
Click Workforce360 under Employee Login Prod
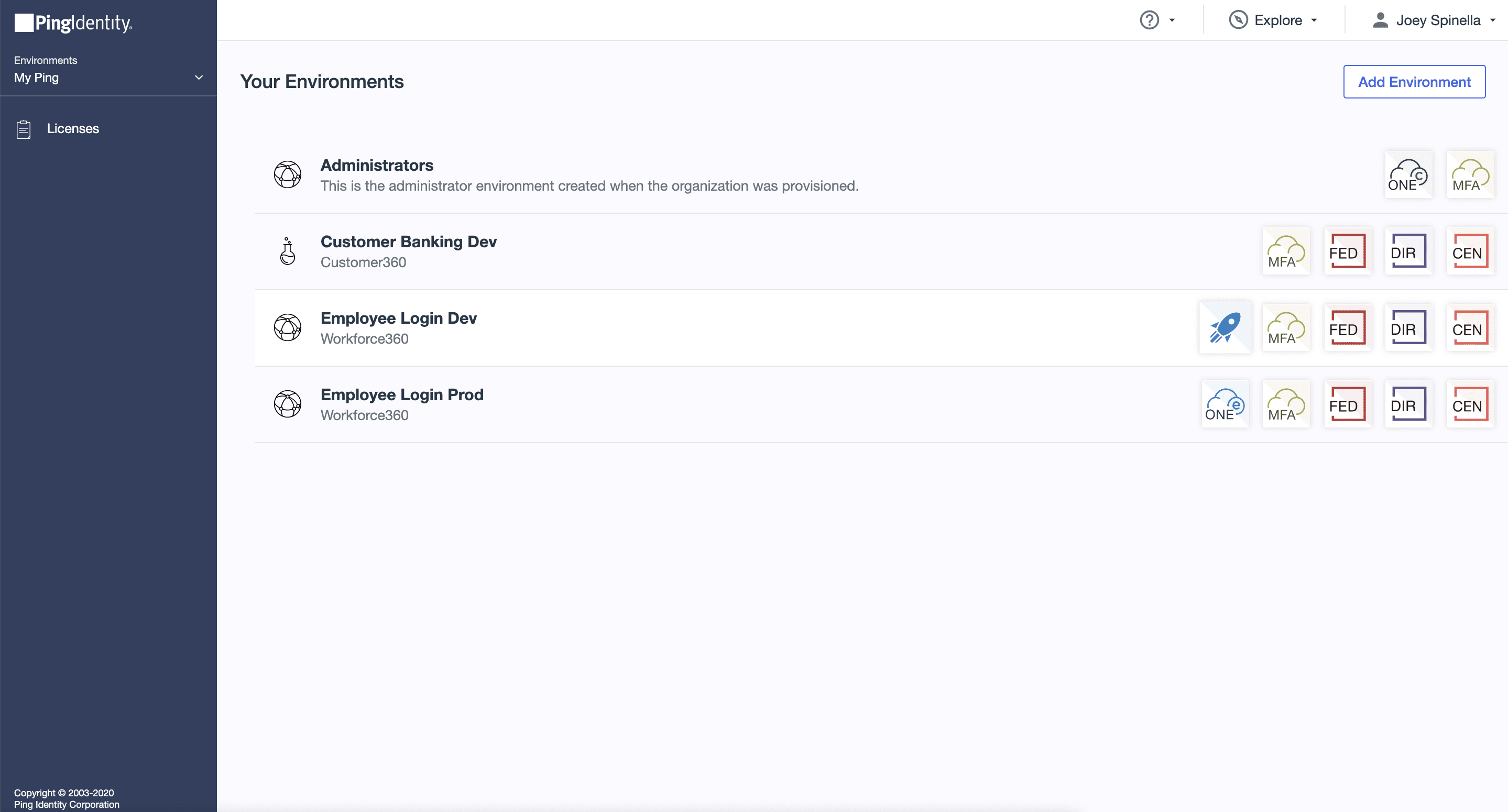pos(364,415)
